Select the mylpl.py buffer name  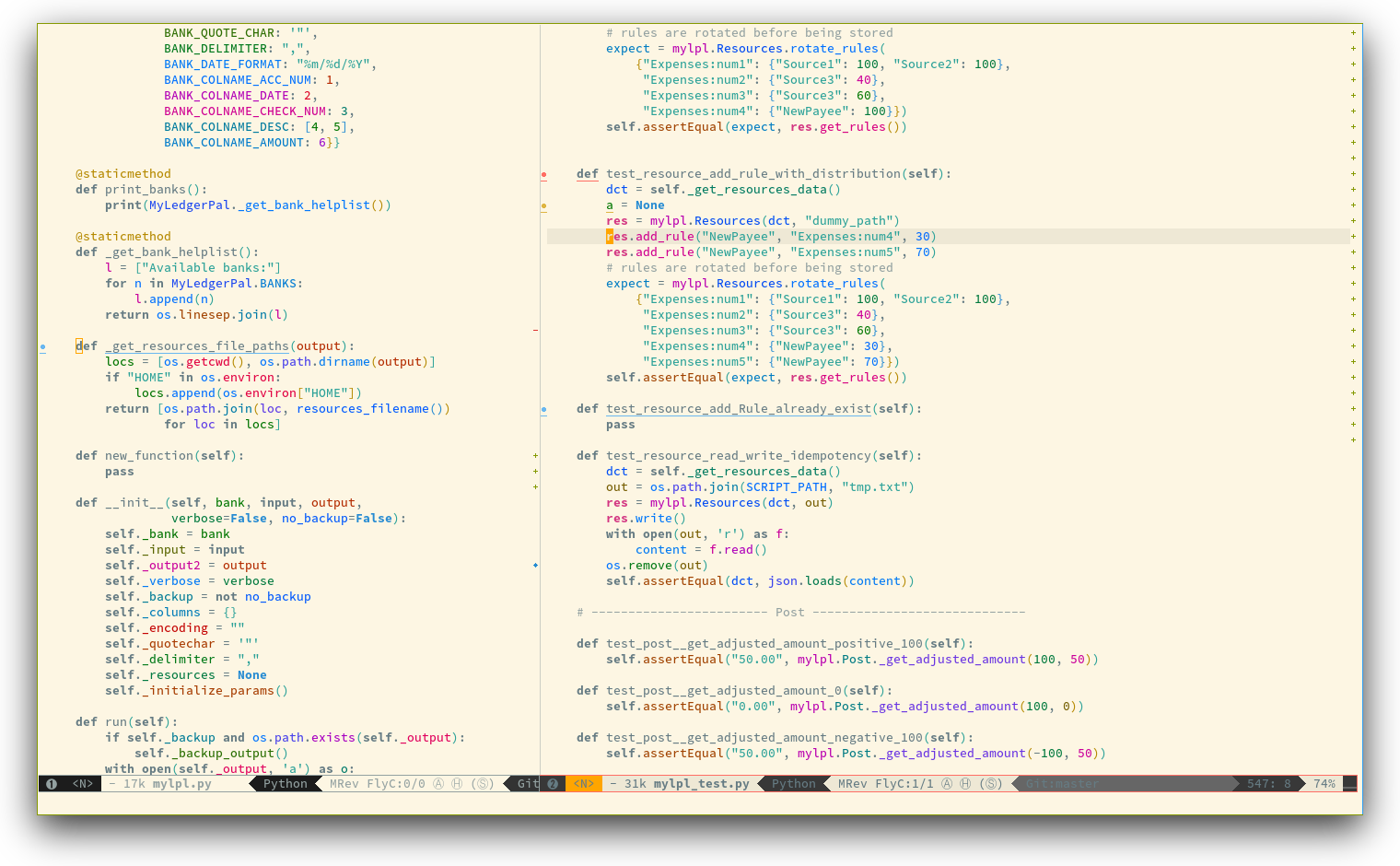pos(181,784)
